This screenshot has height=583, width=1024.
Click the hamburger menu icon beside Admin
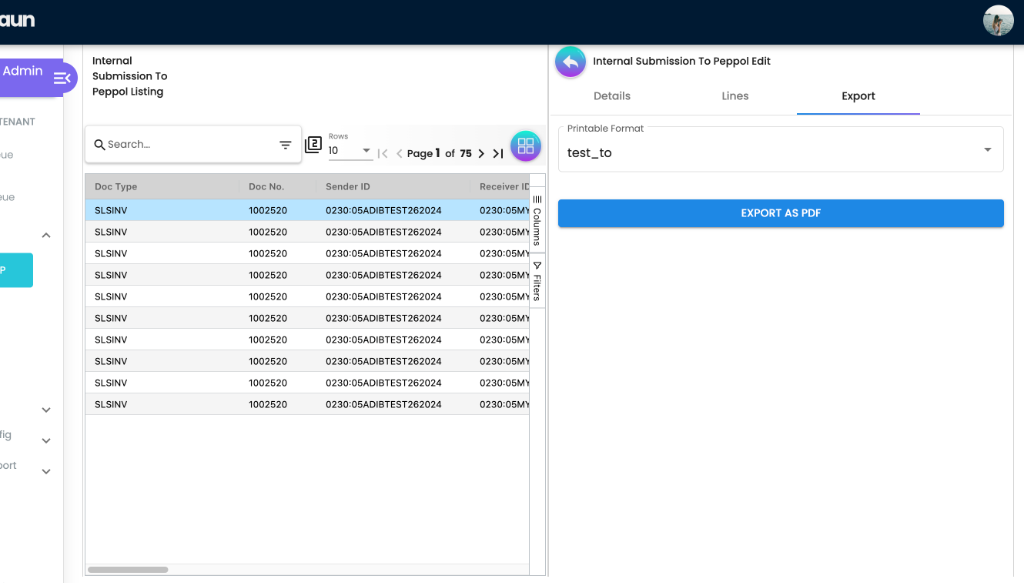(x=62, y=77)
